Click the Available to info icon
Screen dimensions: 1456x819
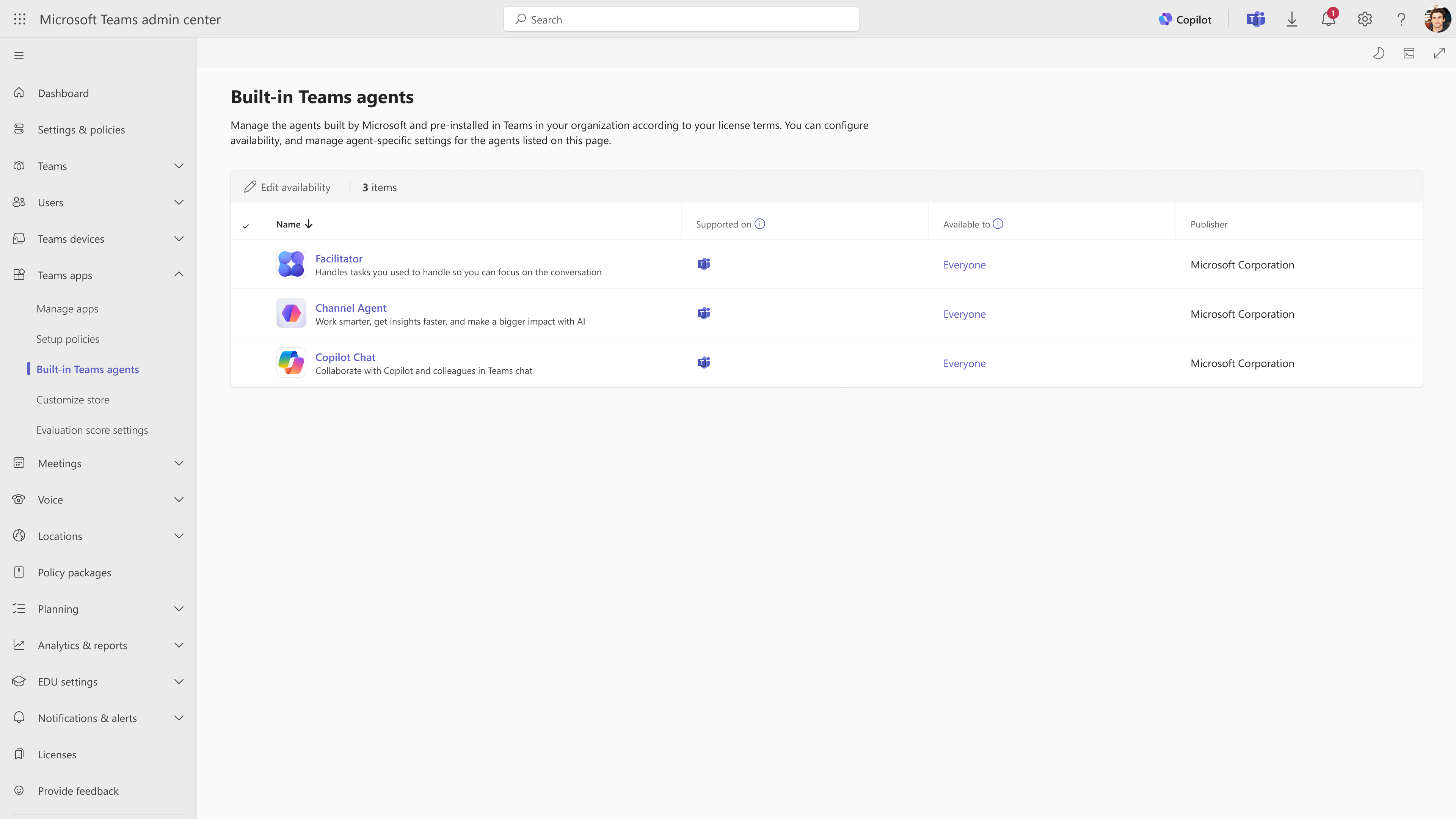(x=998, y=224)
